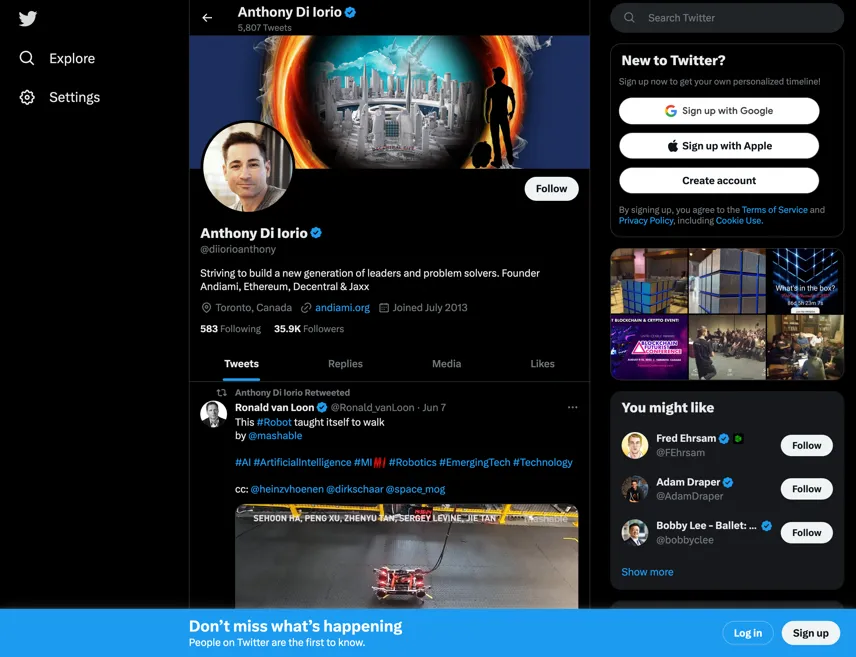856x657 pixels.
Task: Click the #EmergingTech hashtag
Action: (474, 463)
